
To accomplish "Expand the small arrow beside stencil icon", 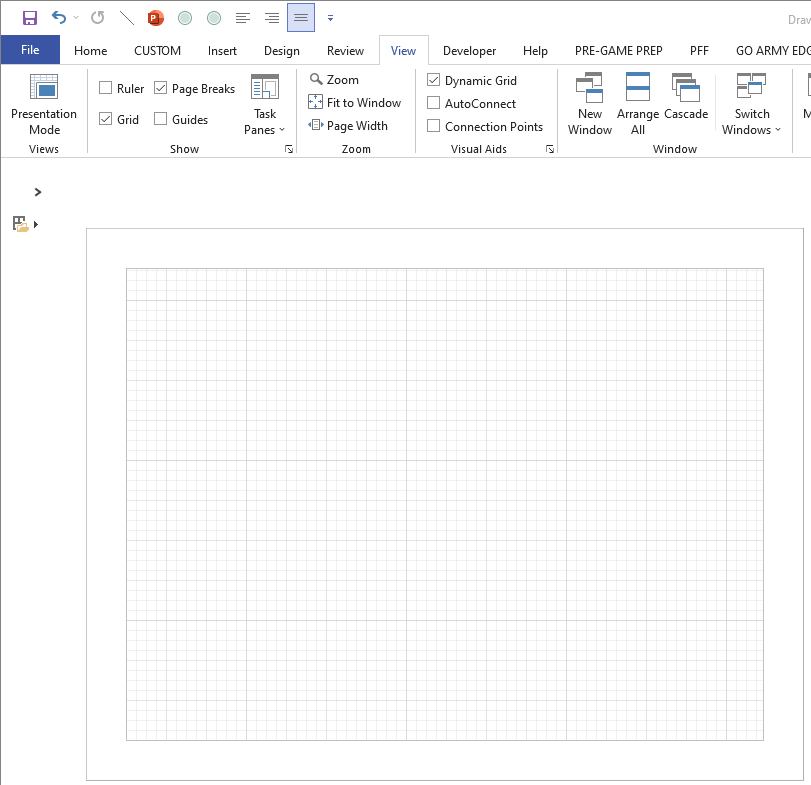I will 36,224.
